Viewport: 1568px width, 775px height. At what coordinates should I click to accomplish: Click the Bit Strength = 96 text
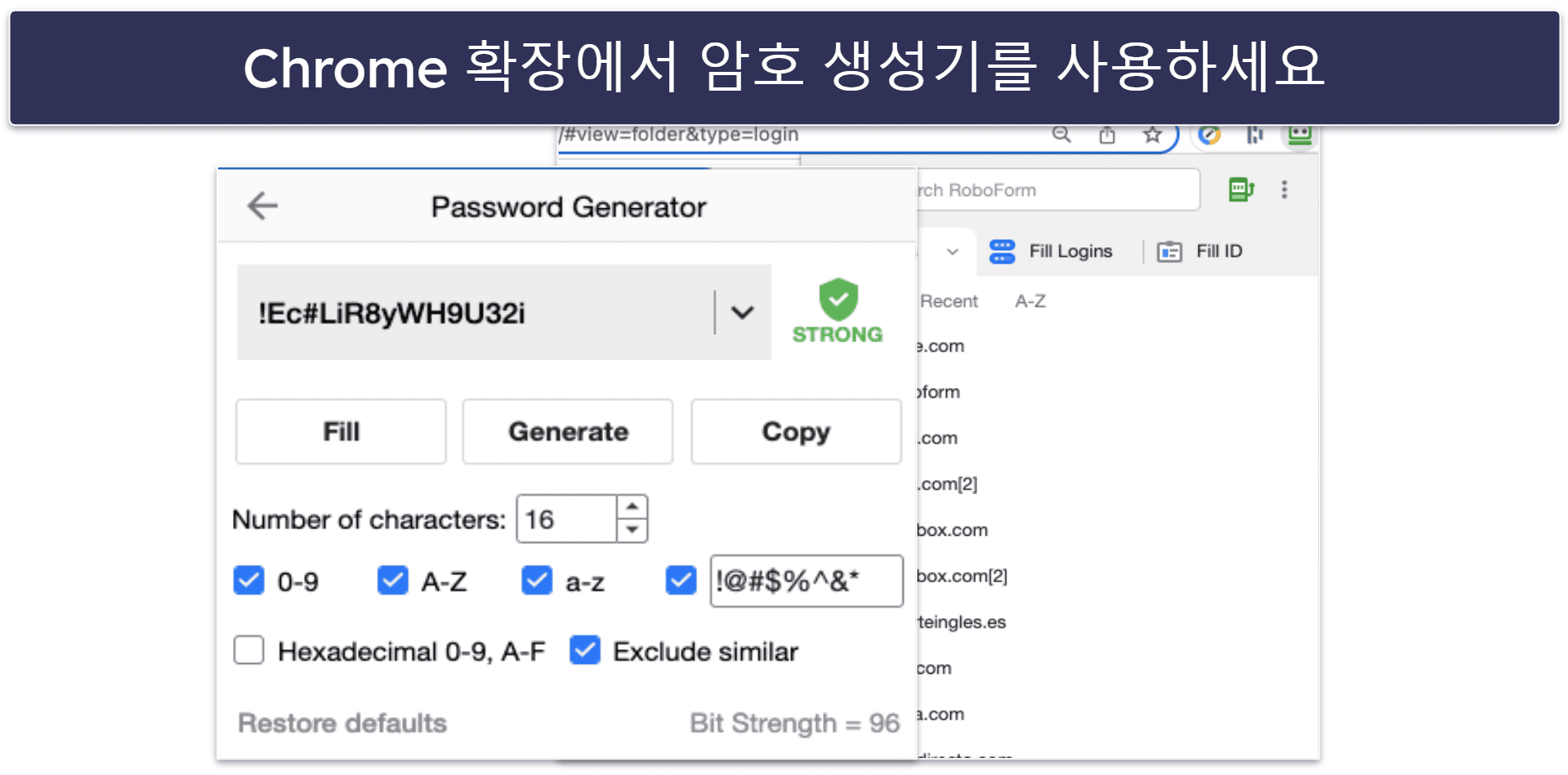[x=794, y=723]
